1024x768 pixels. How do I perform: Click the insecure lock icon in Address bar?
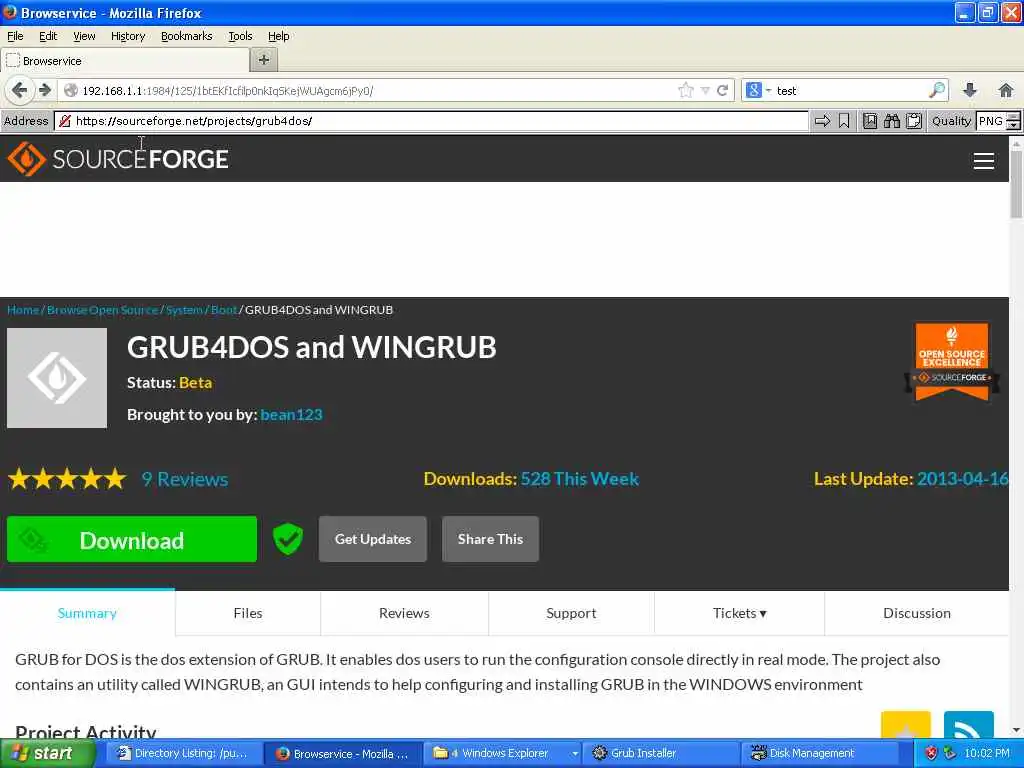[x=64, y=121]
